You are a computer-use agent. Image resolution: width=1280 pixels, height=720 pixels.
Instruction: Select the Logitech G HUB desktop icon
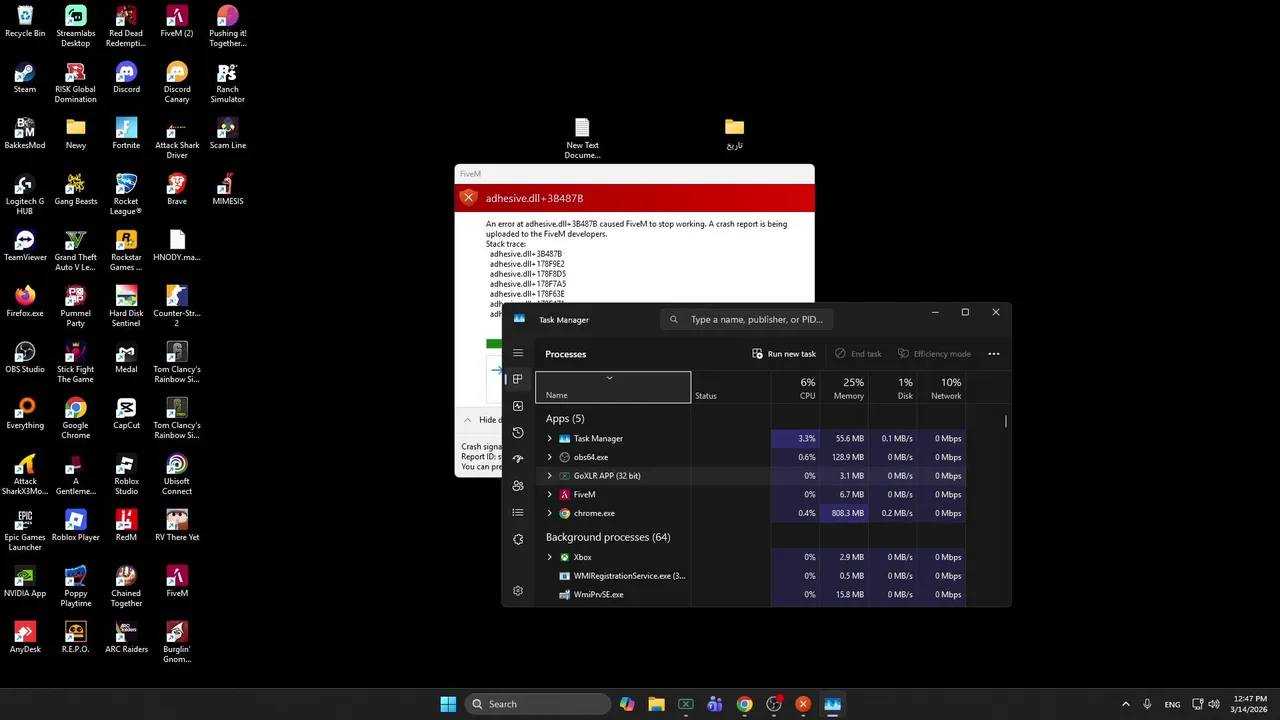(x=25, y=195)
